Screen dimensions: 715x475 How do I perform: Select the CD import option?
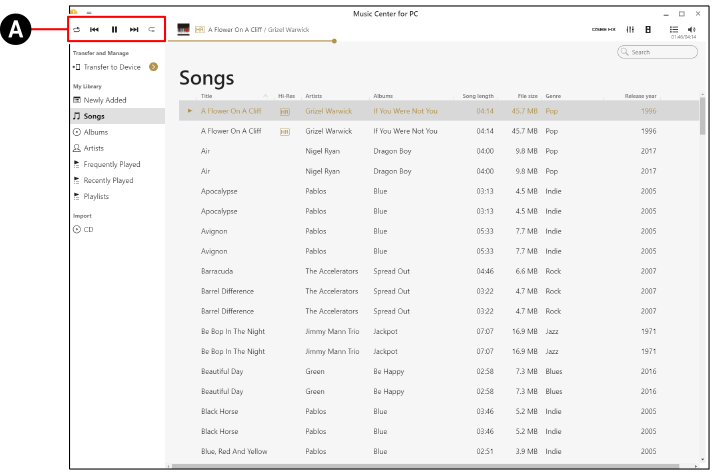(90, 230)
